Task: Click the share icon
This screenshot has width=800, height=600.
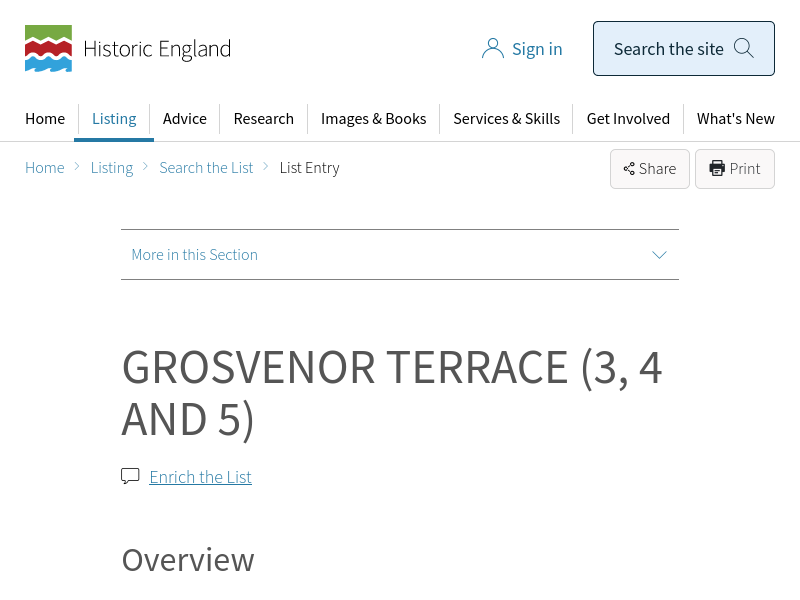Action: click(629, 169)
